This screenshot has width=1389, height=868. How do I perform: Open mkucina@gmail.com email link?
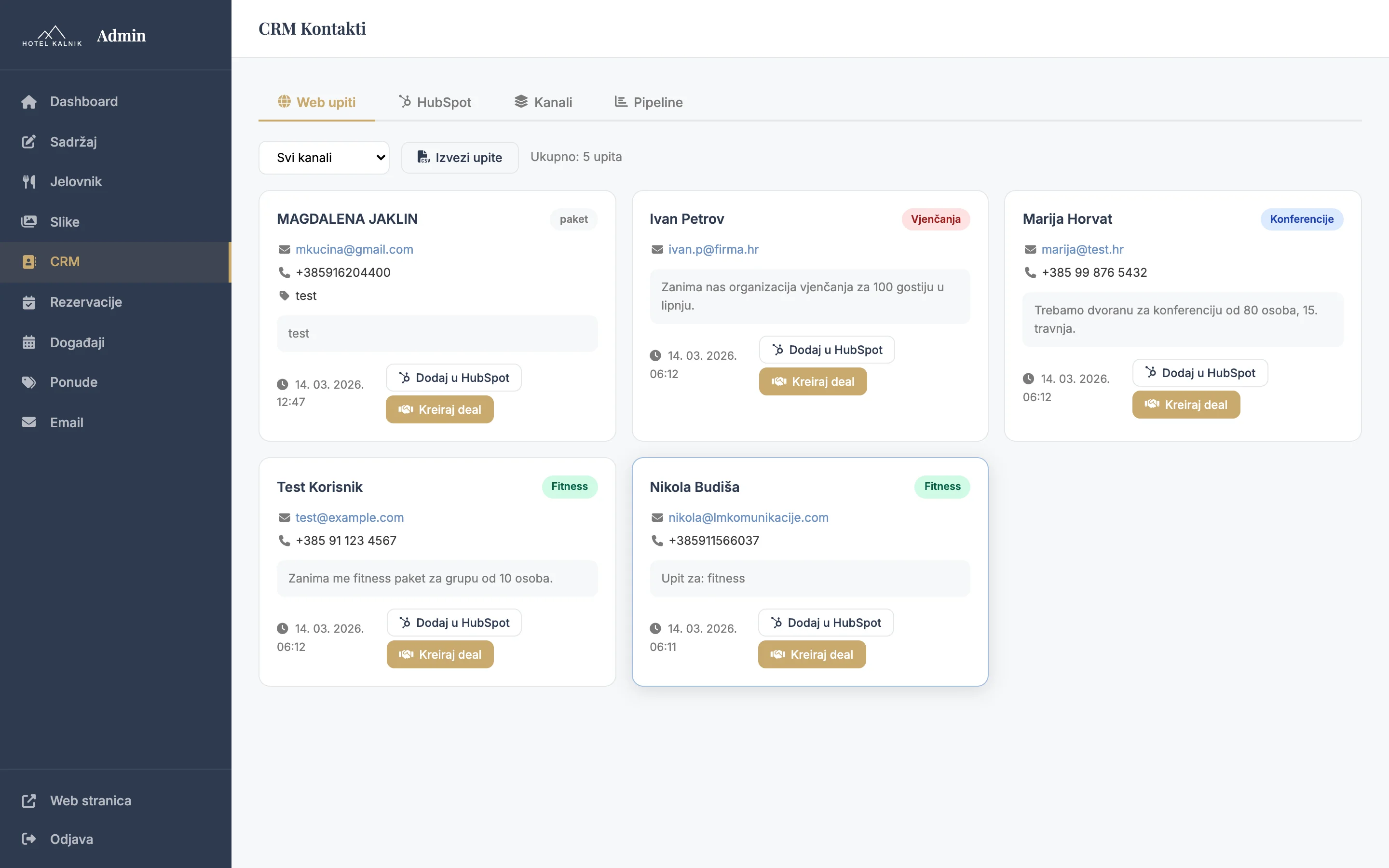click(x=354, y=249)
